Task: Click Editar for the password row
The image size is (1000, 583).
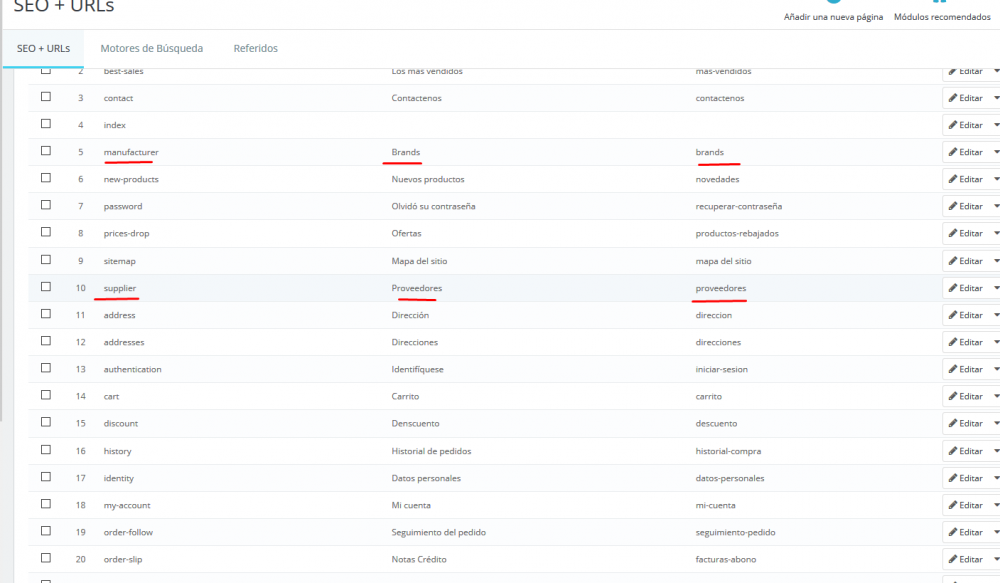Action: pyautogui.click(x=965, y=207)
